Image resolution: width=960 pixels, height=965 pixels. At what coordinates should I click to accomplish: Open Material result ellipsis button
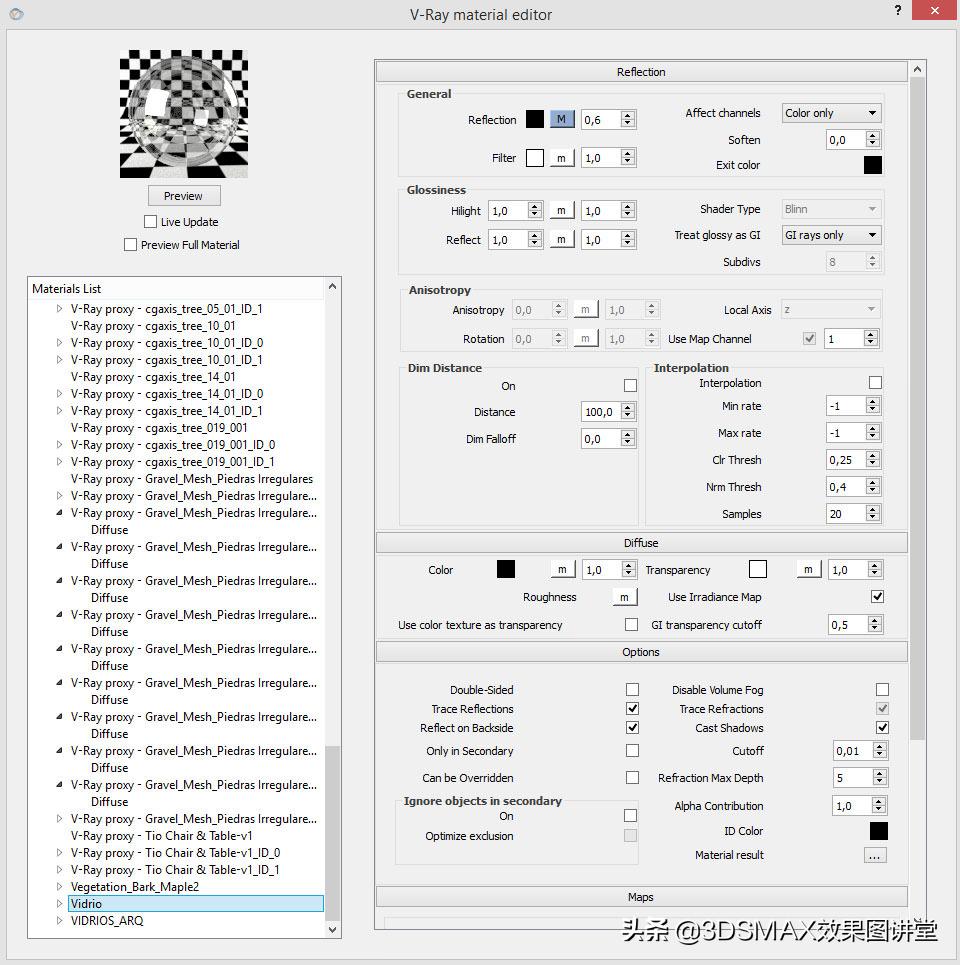pyautogui.click(x=875, y=855)
